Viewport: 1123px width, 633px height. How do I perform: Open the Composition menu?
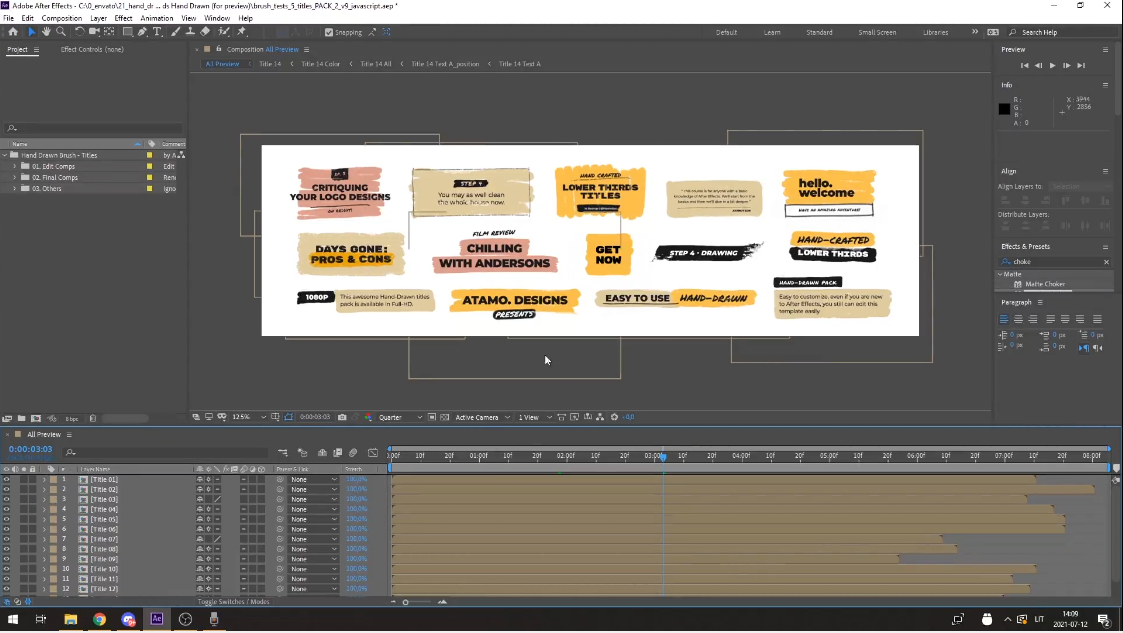(x=61, y=17)
